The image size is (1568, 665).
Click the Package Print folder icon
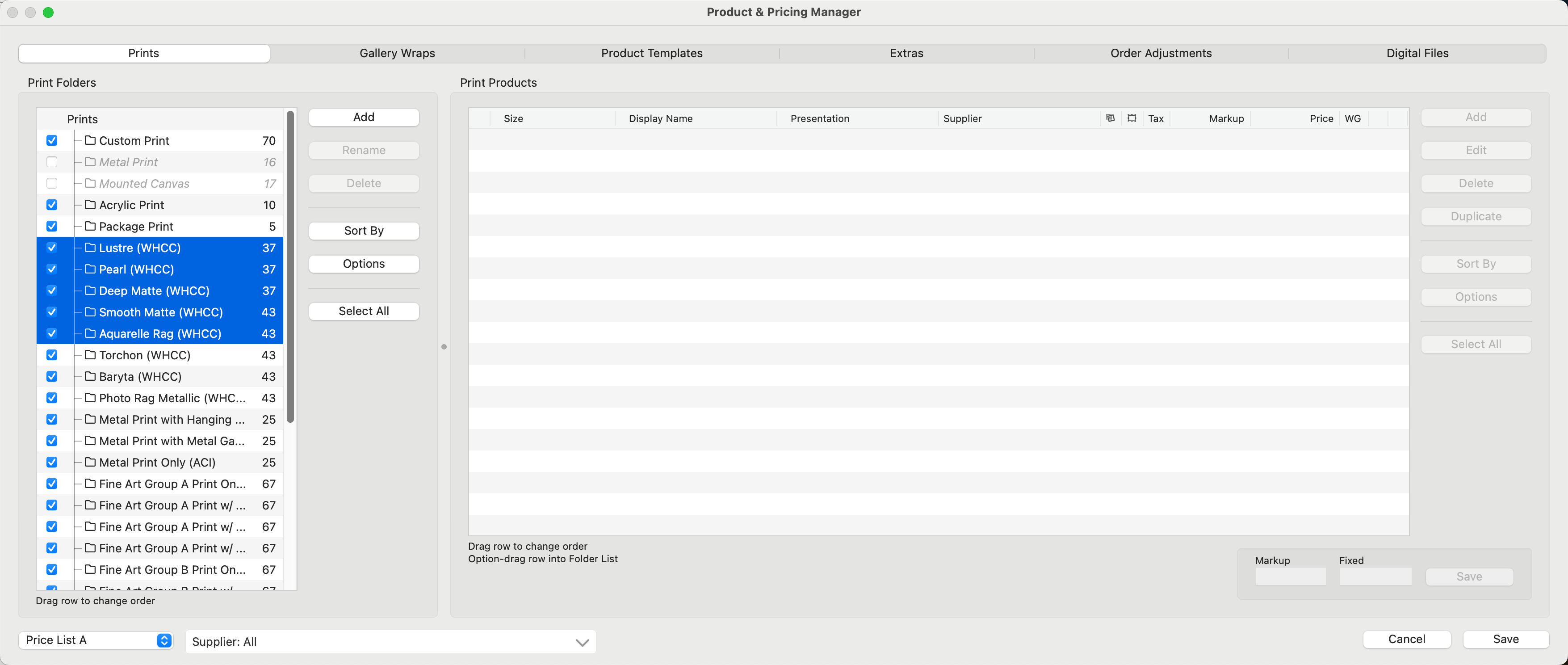tap(90, 227)
